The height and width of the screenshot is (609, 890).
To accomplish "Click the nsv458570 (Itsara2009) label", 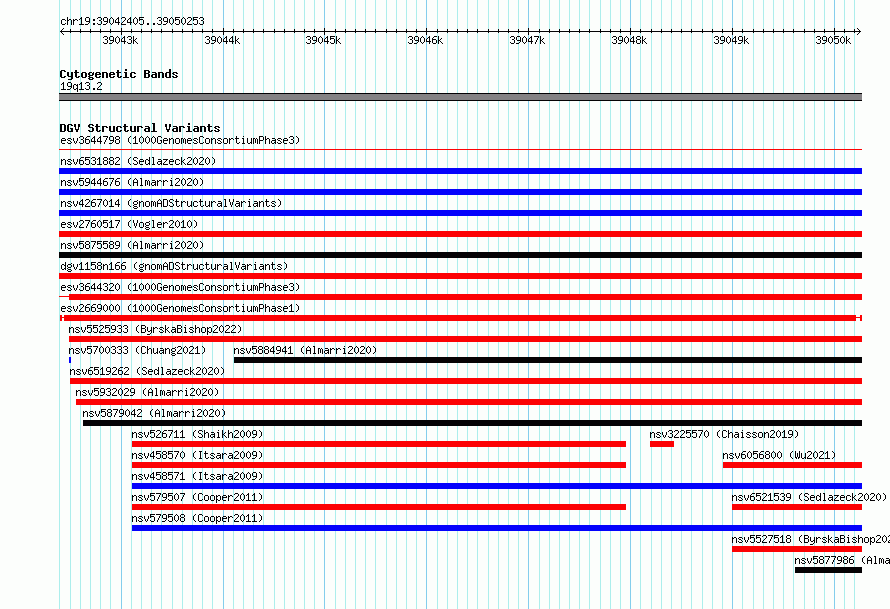I will (x=197, y=455).
